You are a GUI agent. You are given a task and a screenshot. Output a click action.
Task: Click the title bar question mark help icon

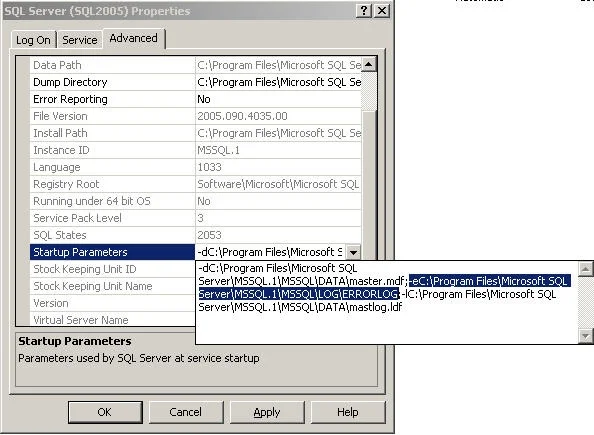(x=364, y=11)
